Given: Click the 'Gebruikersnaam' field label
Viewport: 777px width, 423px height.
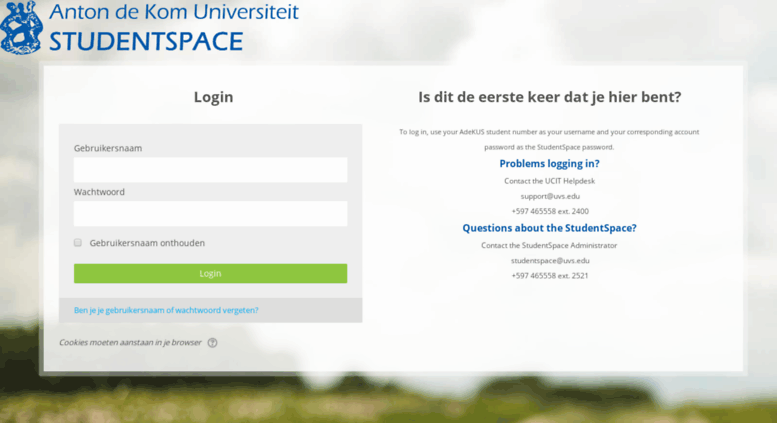Looking at the screenshot, I should pos(108,148).
